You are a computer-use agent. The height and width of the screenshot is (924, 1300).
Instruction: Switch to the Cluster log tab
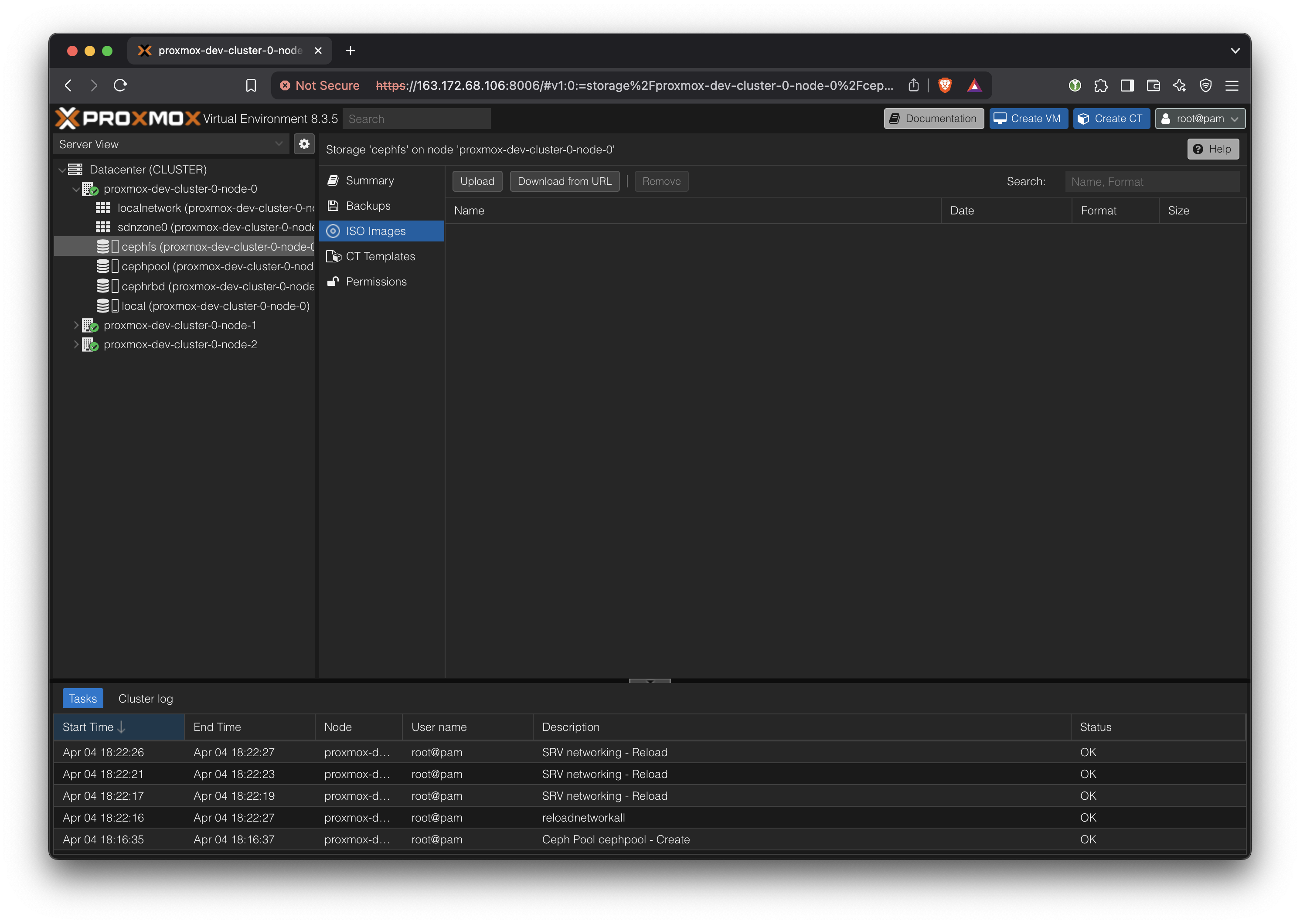point(146,699)
